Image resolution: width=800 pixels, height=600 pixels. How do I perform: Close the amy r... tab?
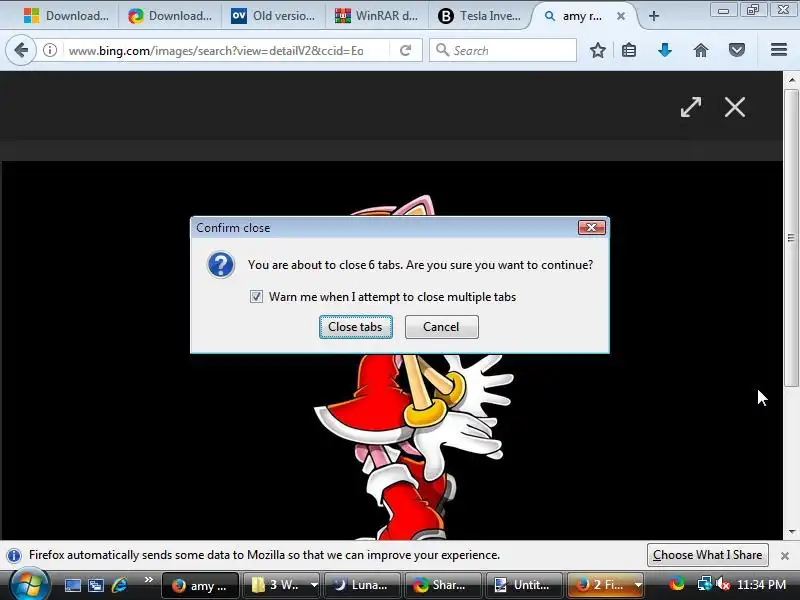coord(620,16)
